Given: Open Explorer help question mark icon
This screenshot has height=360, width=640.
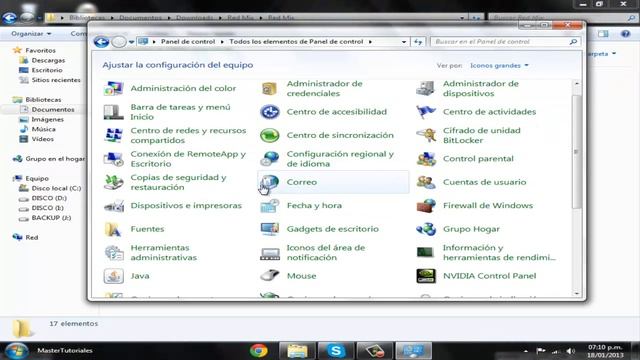Looking at the screenshot, I should click(625, 34).
